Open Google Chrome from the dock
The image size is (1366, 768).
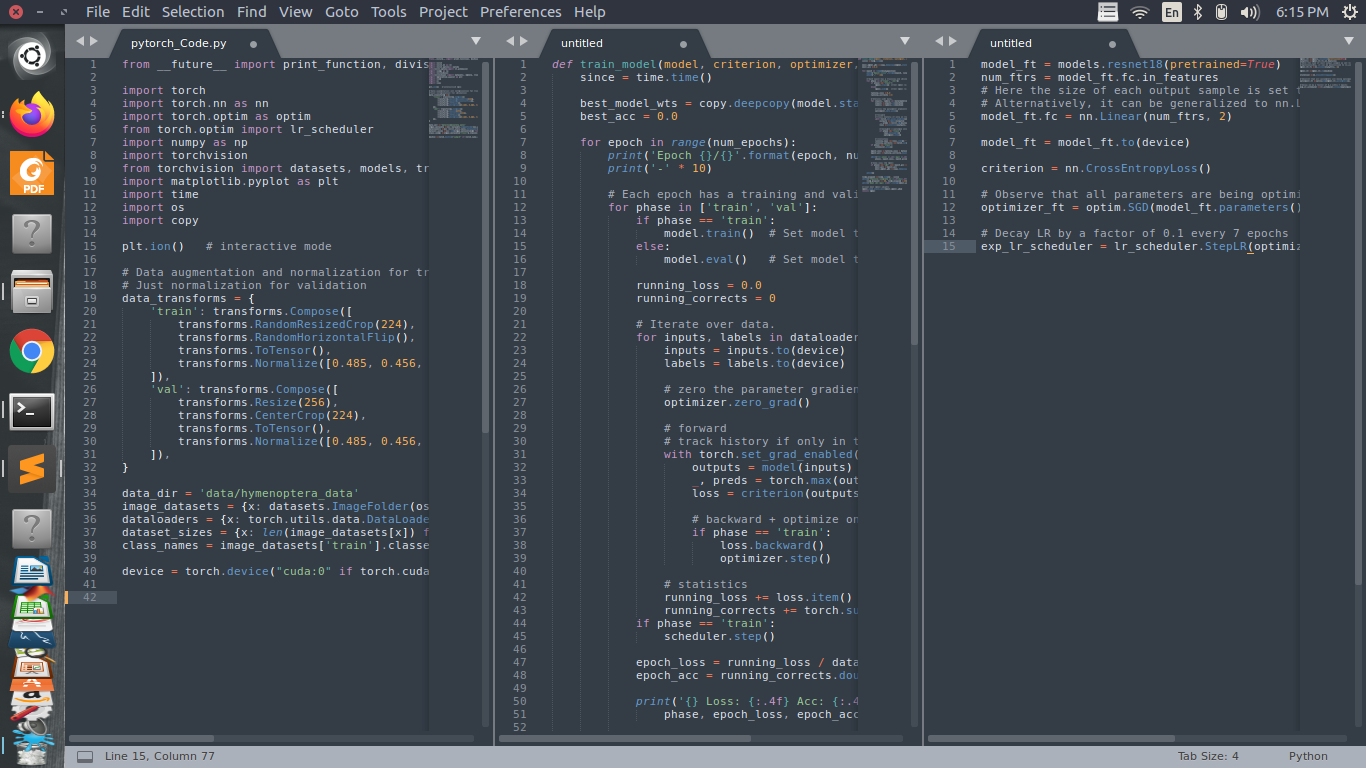tap(31, 352)
